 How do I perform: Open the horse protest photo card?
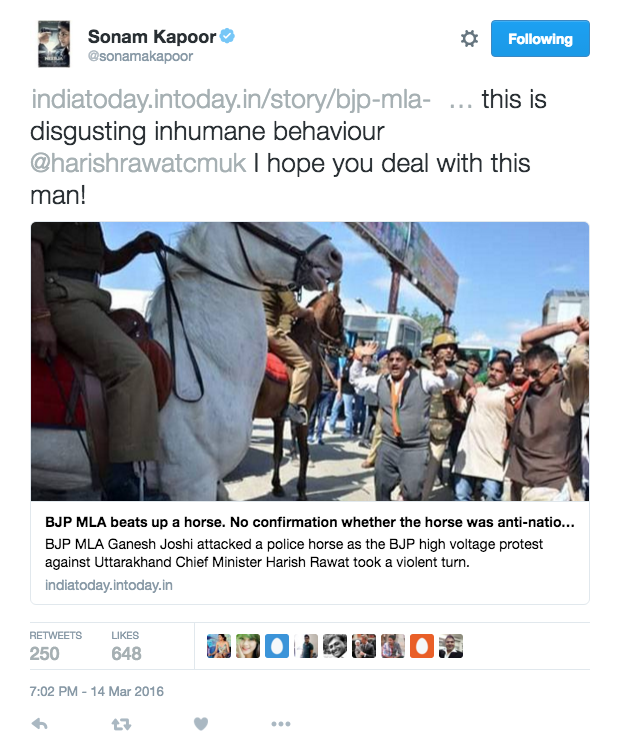click(310, 361)
